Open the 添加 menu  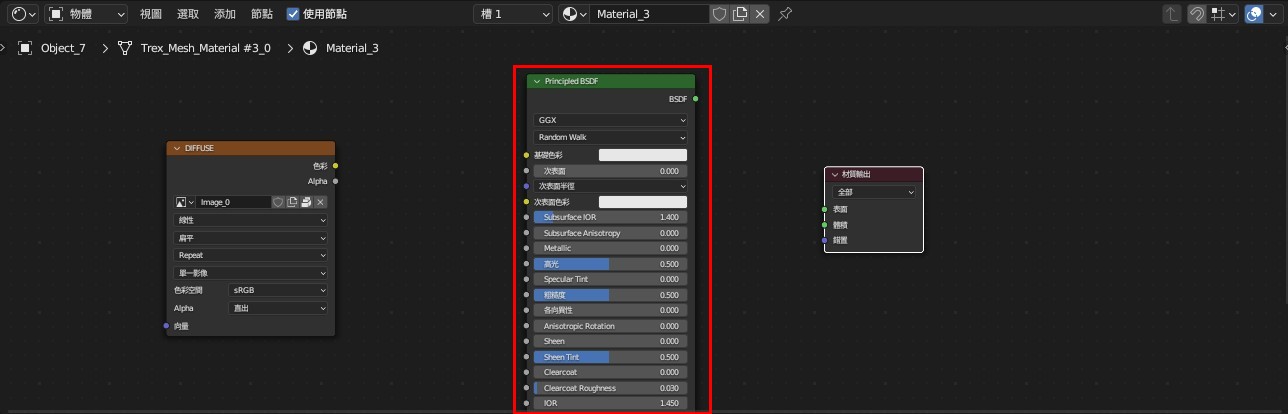point(225,14)
